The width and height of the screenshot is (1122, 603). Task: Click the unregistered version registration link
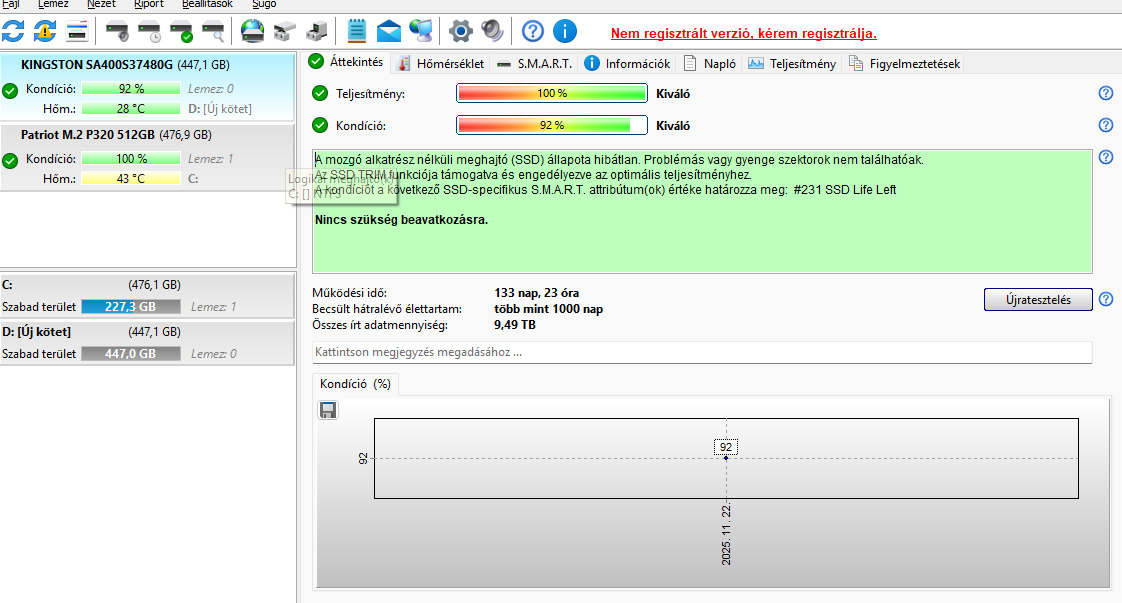click(x=743, y=34)
